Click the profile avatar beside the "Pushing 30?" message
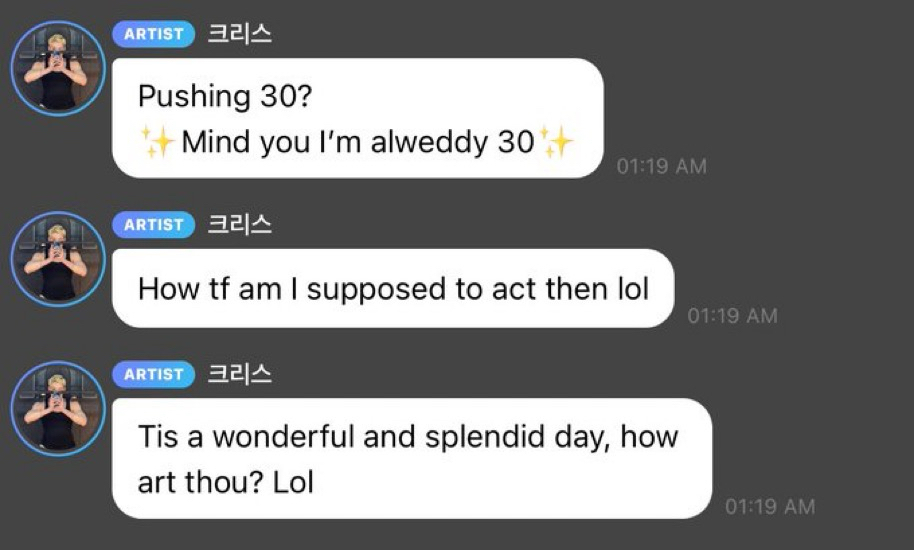The width and height of the screenshot is (914, 550). (x=58, y=68)
